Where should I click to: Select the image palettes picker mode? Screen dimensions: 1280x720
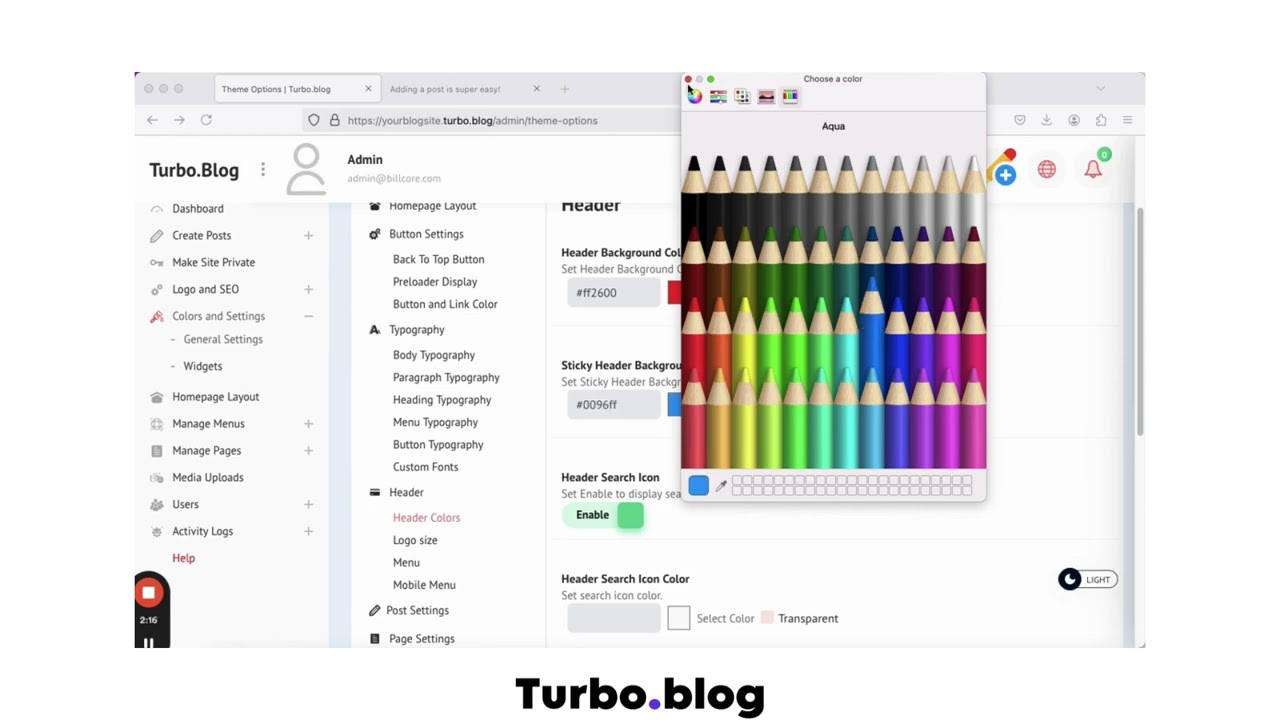766,97
